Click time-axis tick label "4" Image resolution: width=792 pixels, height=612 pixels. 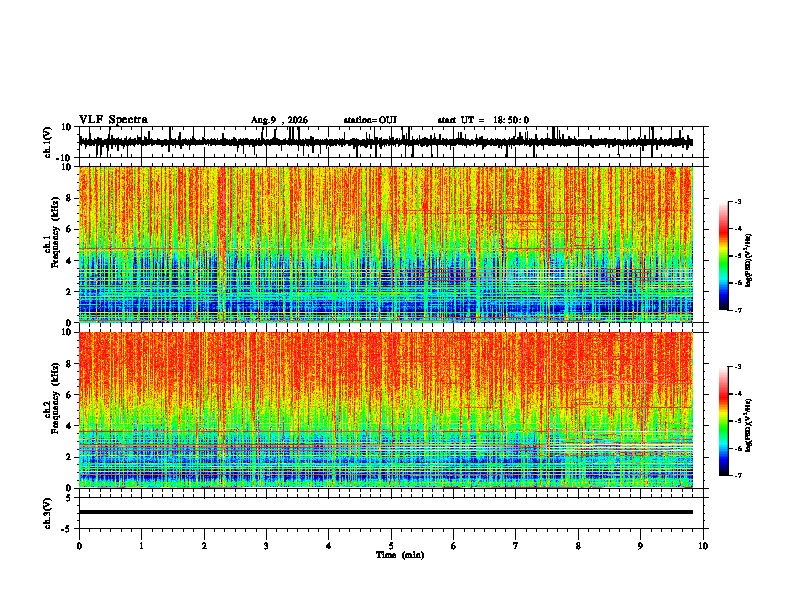pos(329,546)
